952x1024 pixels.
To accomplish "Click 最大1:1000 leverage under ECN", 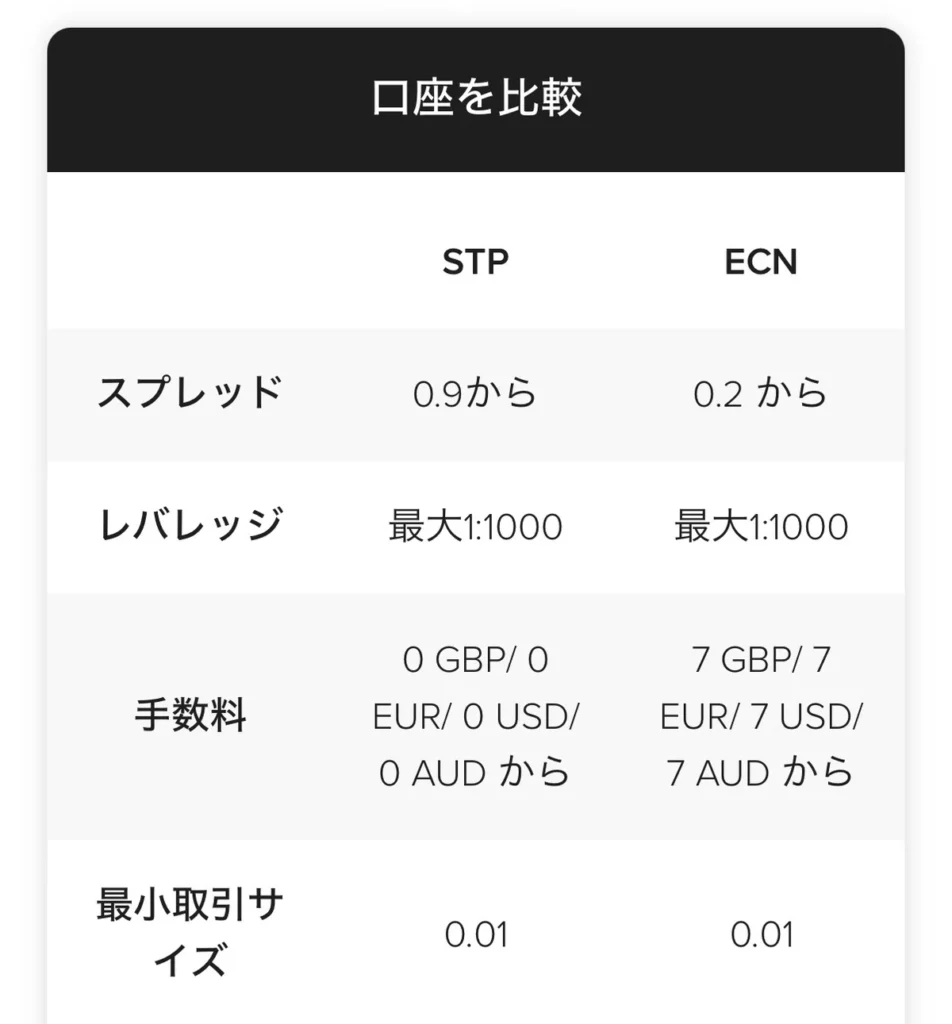I will (761, 526).
